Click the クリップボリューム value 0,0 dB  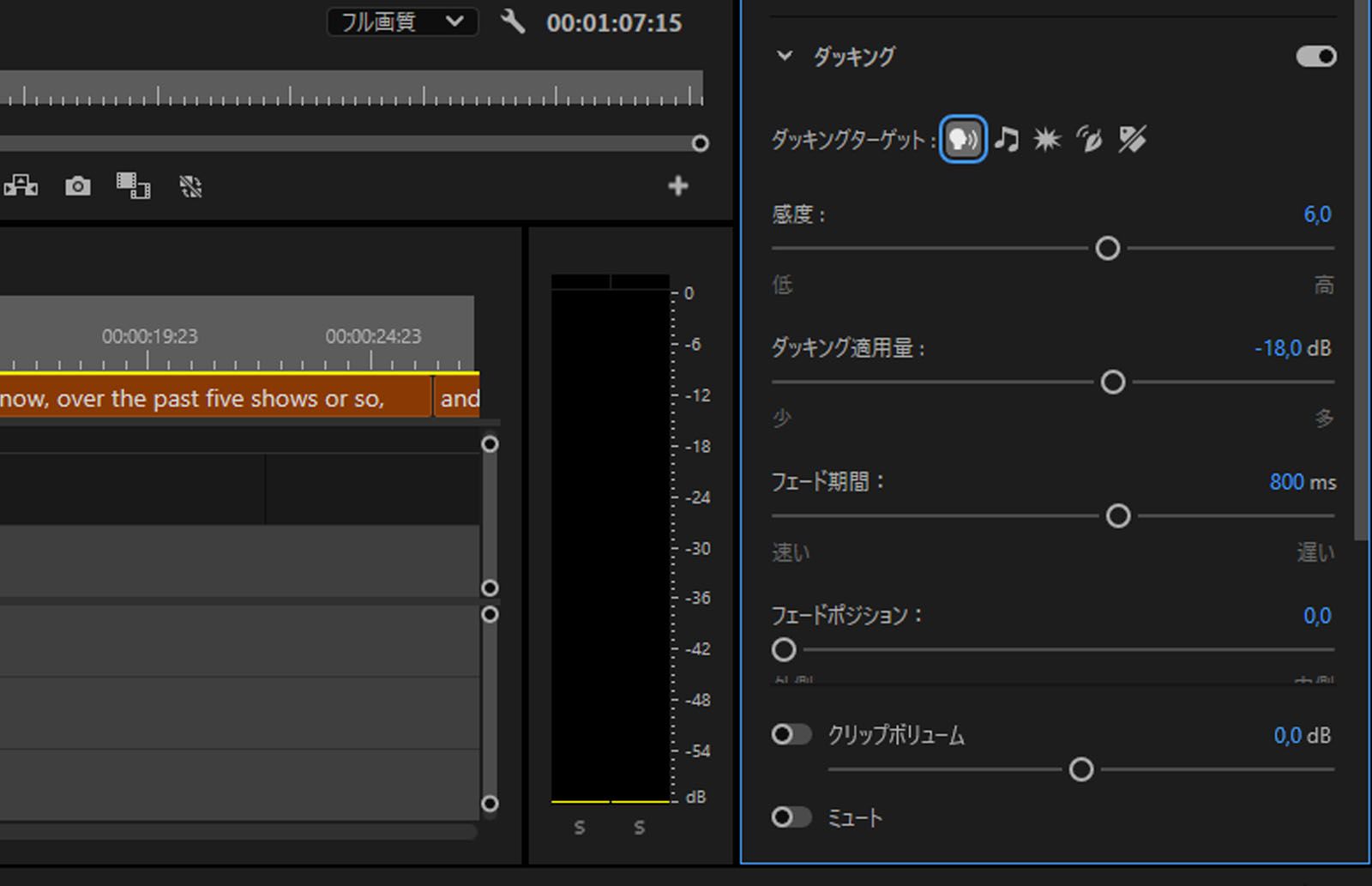click(x=1303, y=735)
